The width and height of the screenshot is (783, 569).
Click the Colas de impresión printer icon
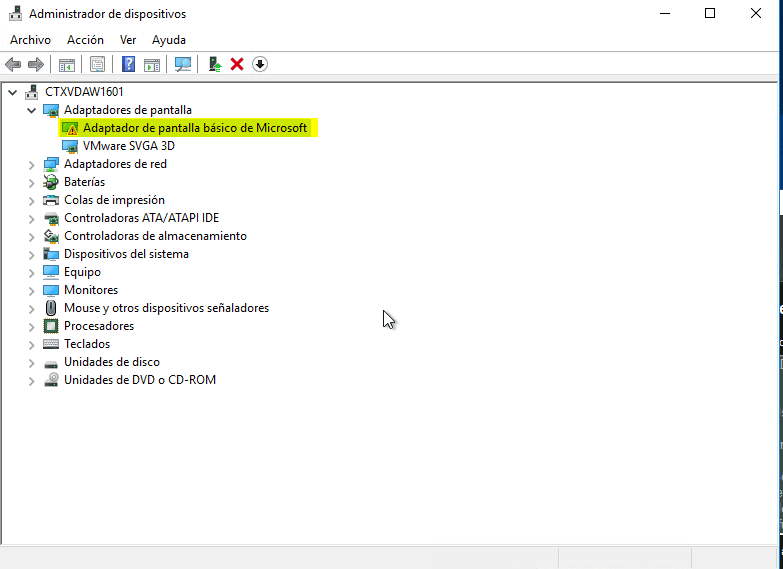point(51,200)
